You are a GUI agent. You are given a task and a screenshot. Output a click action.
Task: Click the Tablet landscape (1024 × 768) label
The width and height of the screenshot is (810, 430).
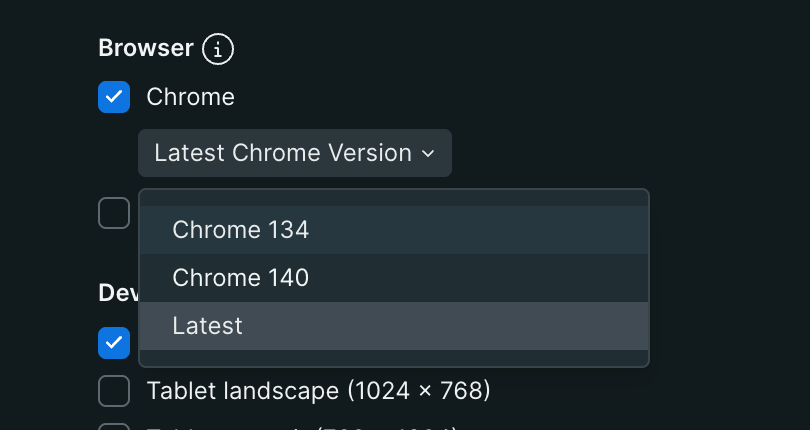coord(318,390)
